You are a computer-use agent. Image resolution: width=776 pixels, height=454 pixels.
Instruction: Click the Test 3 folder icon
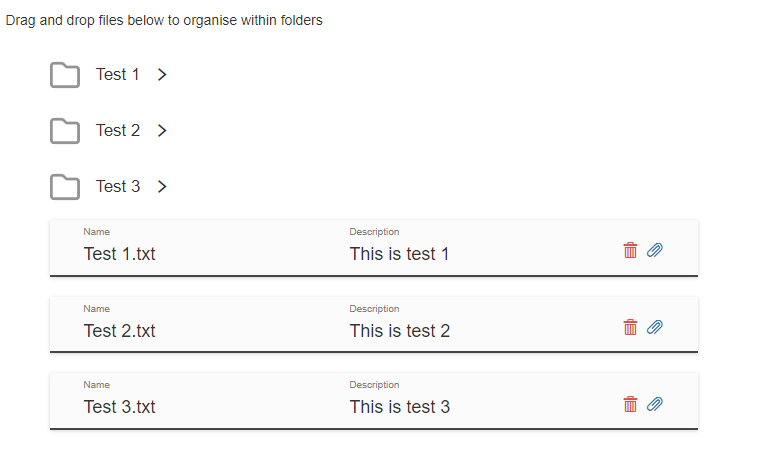click(65, 187)
